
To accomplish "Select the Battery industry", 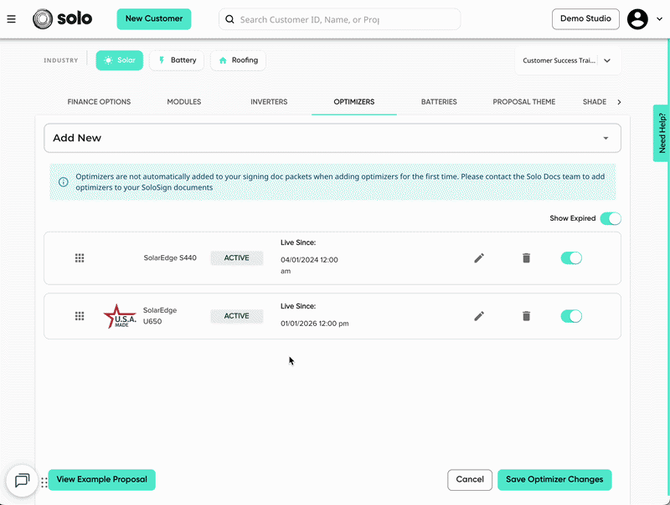I will coord(177,60).
